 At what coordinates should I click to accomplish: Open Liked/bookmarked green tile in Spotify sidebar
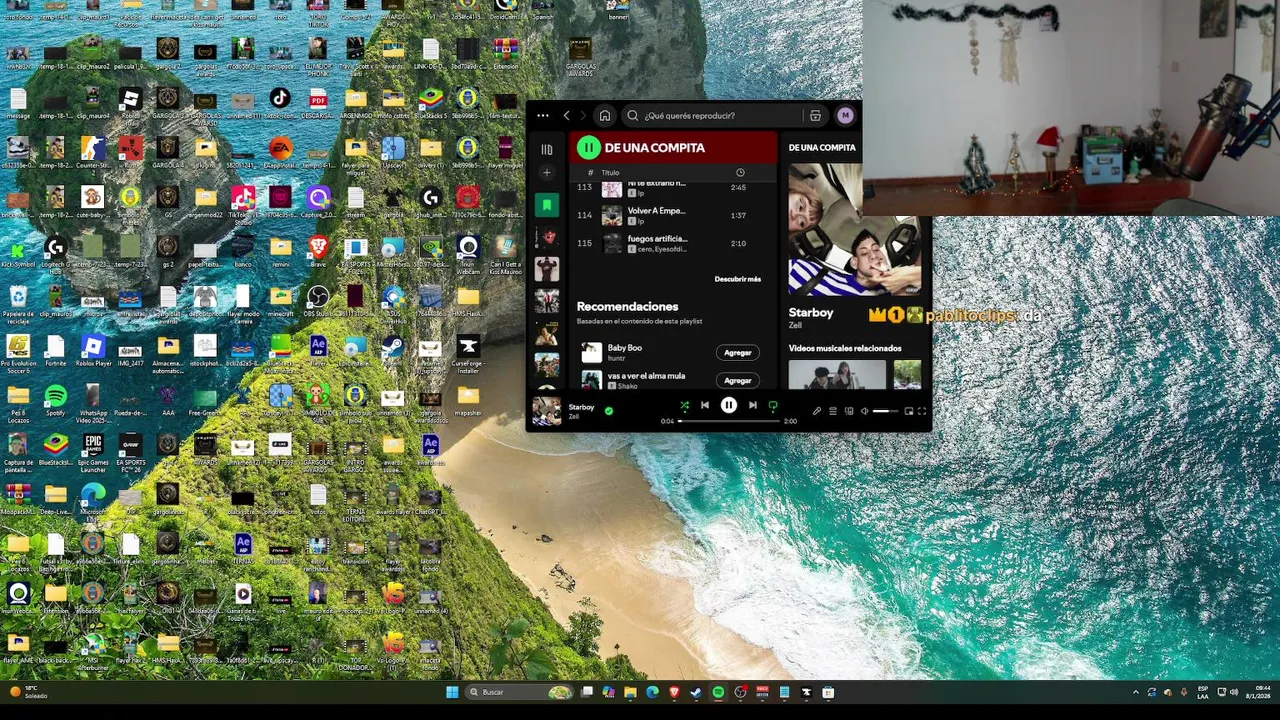(x=546, y=205)
